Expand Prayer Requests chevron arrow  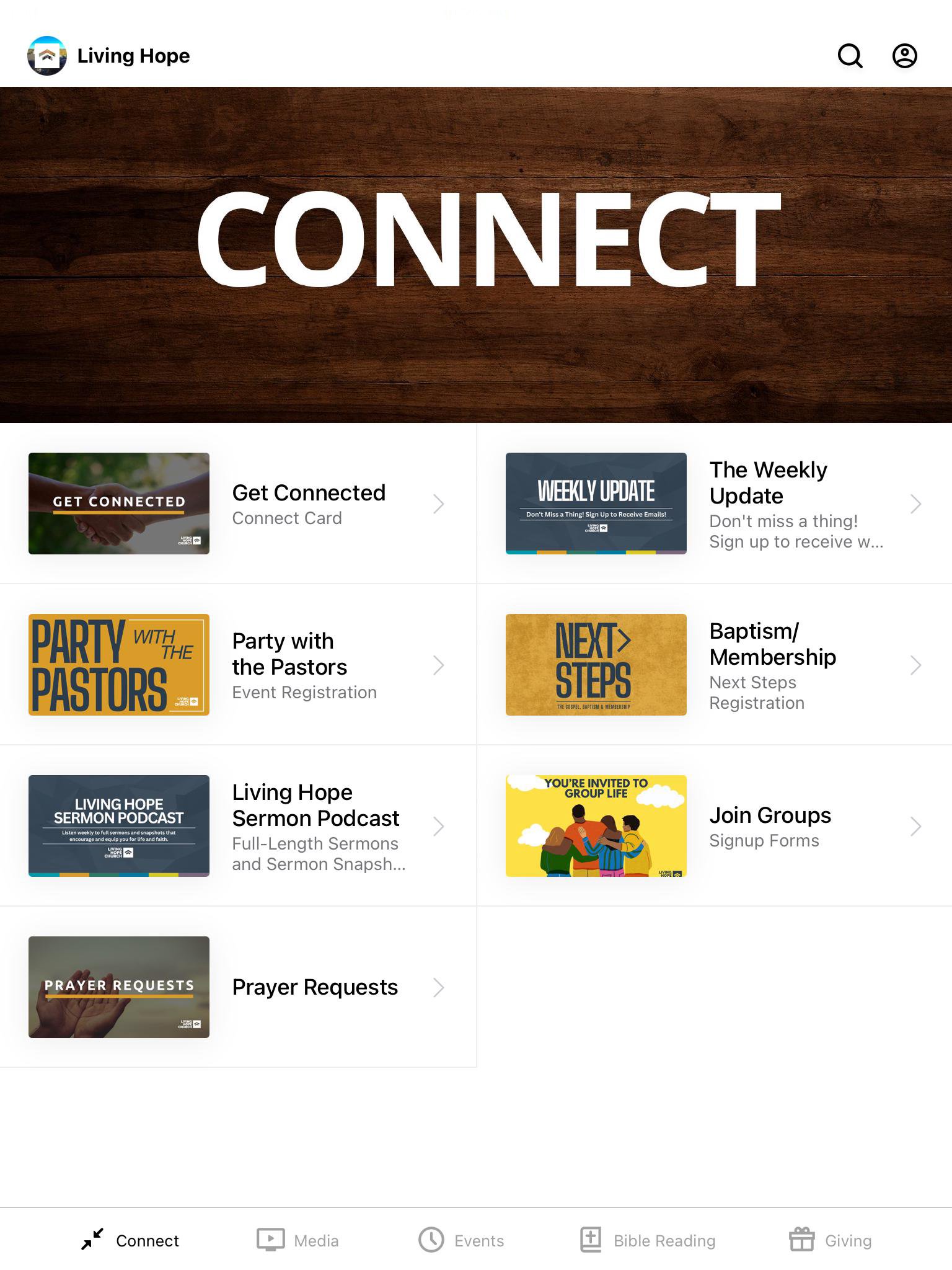[439, 987]
